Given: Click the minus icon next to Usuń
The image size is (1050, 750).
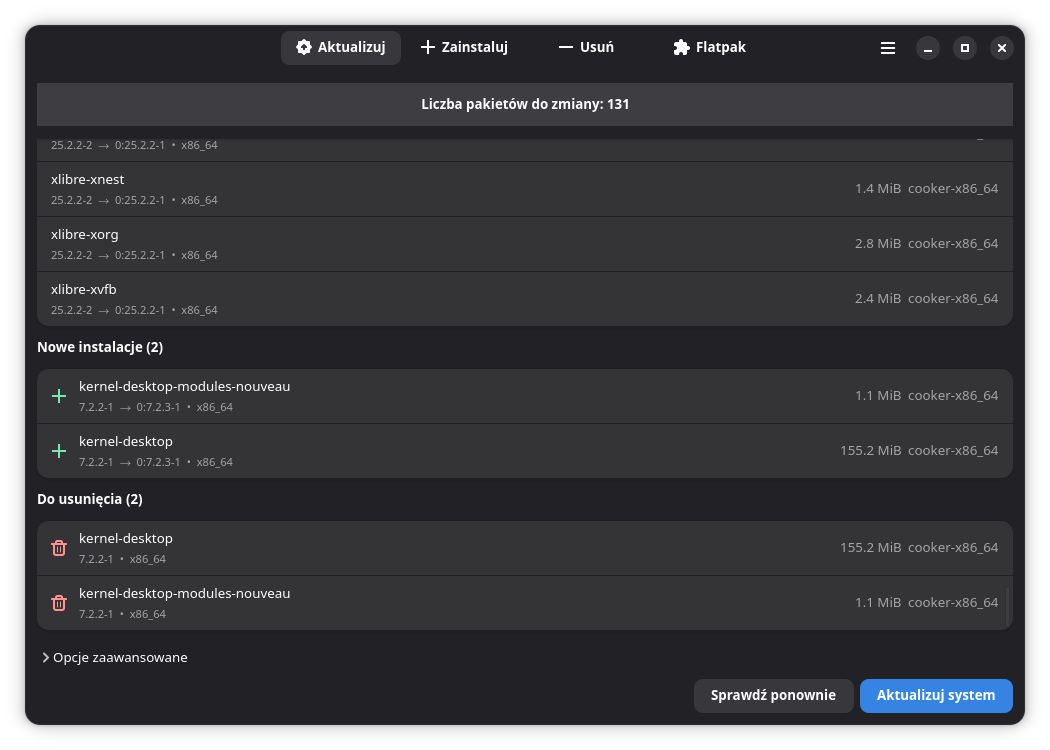Looking at the screenshot, I should tap(566, 47).
